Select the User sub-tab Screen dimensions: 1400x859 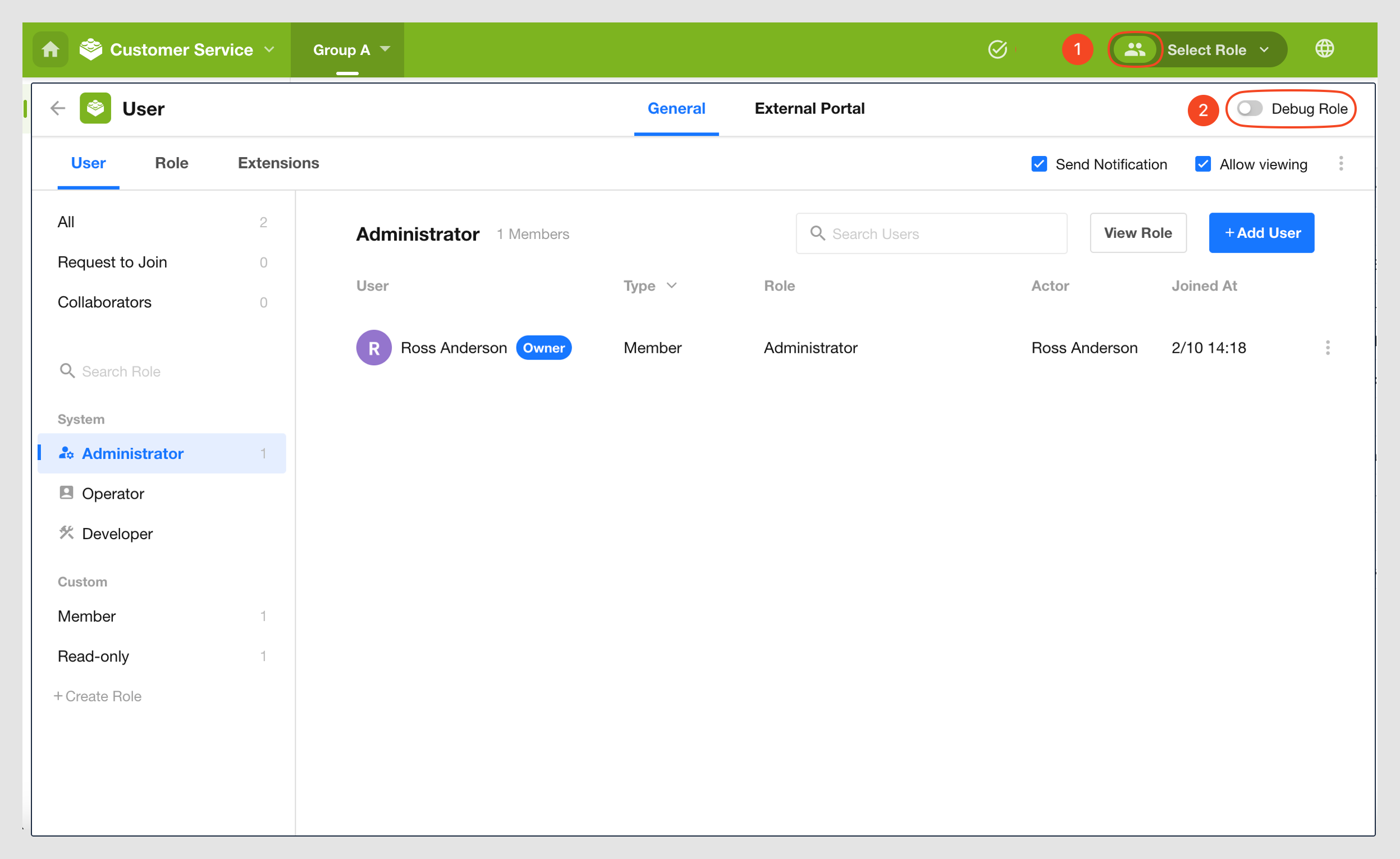(88, 164)
